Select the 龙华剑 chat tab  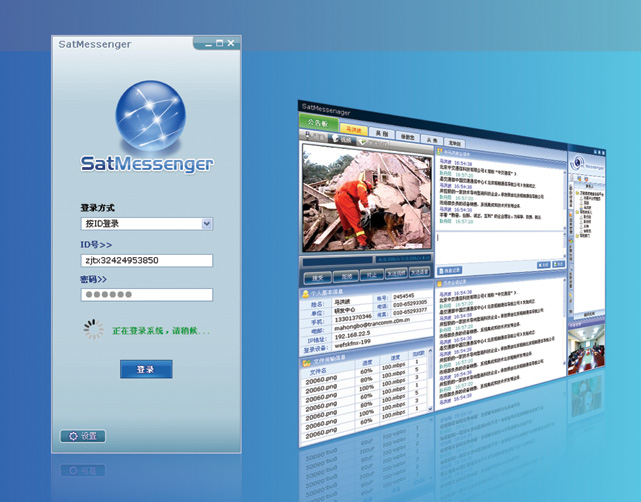(455, 143)
